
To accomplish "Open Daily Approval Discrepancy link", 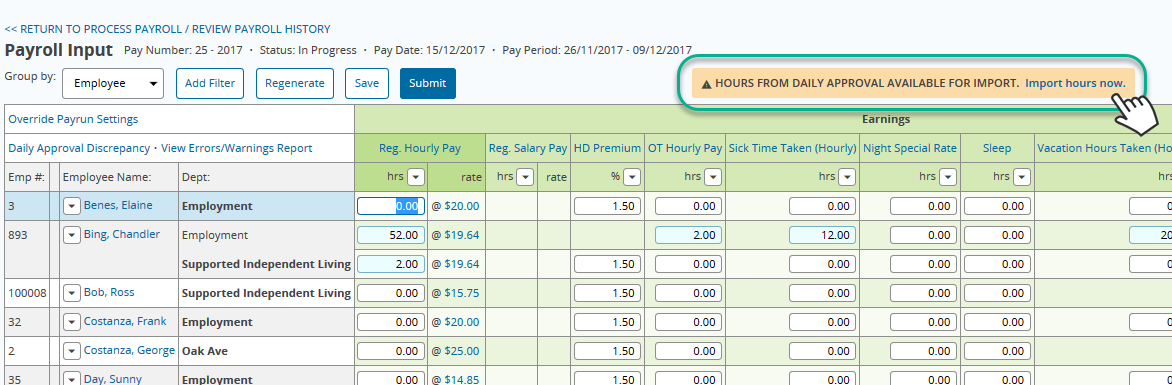I will tap(79, 148).
